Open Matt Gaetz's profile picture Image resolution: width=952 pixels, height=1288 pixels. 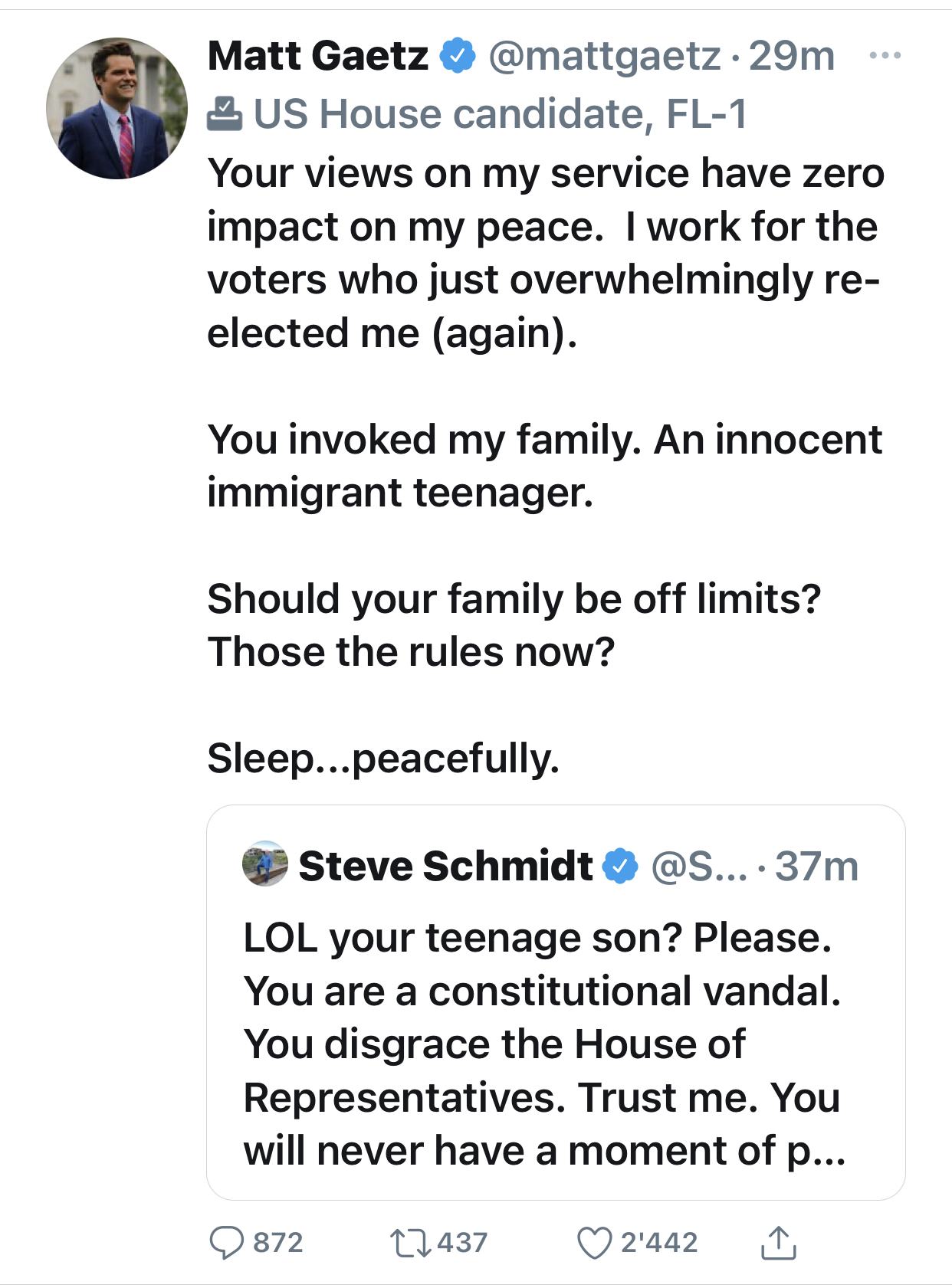coord(117,109)
